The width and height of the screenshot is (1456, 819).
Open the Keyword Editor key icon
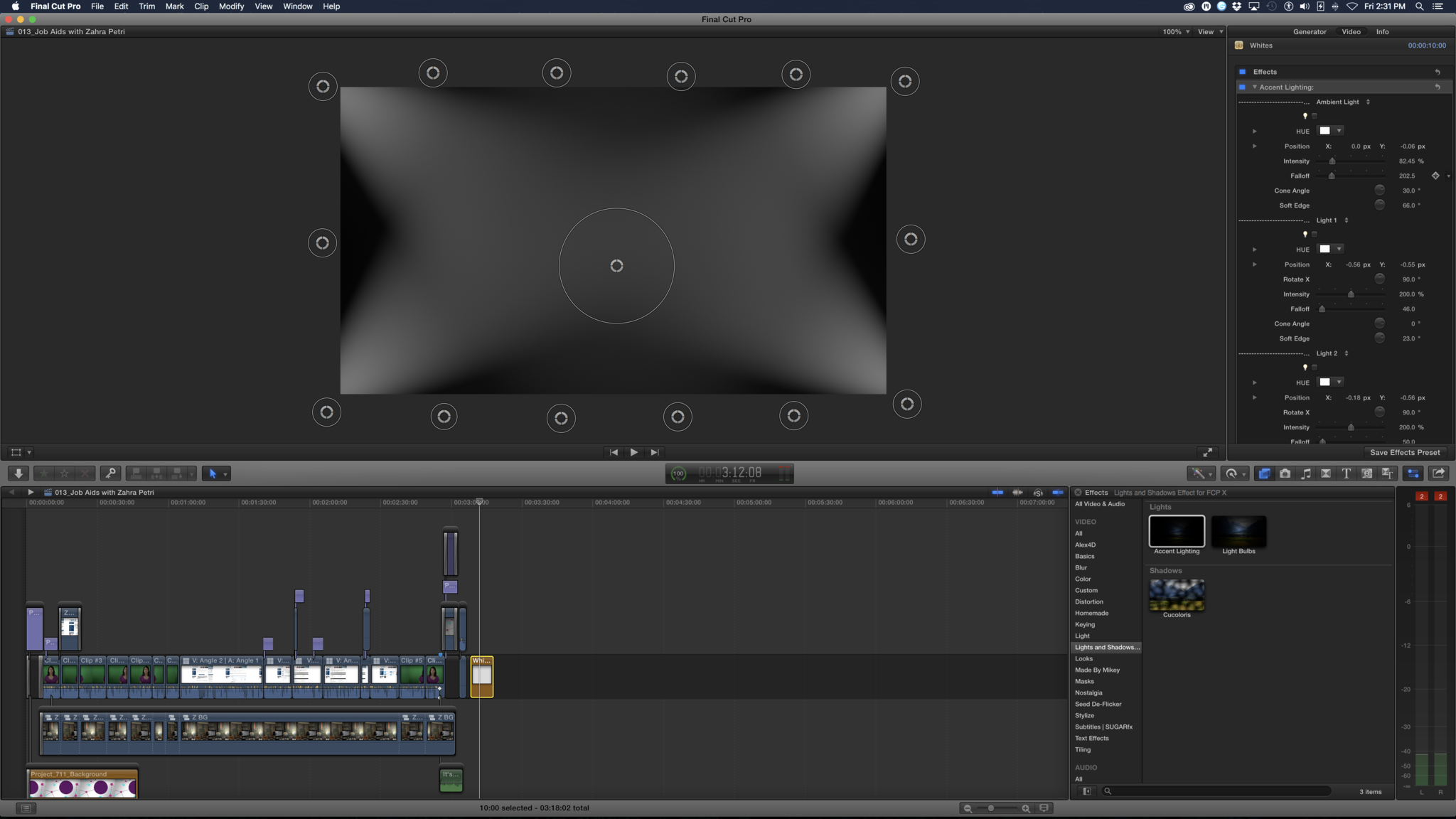click(110, 473)
